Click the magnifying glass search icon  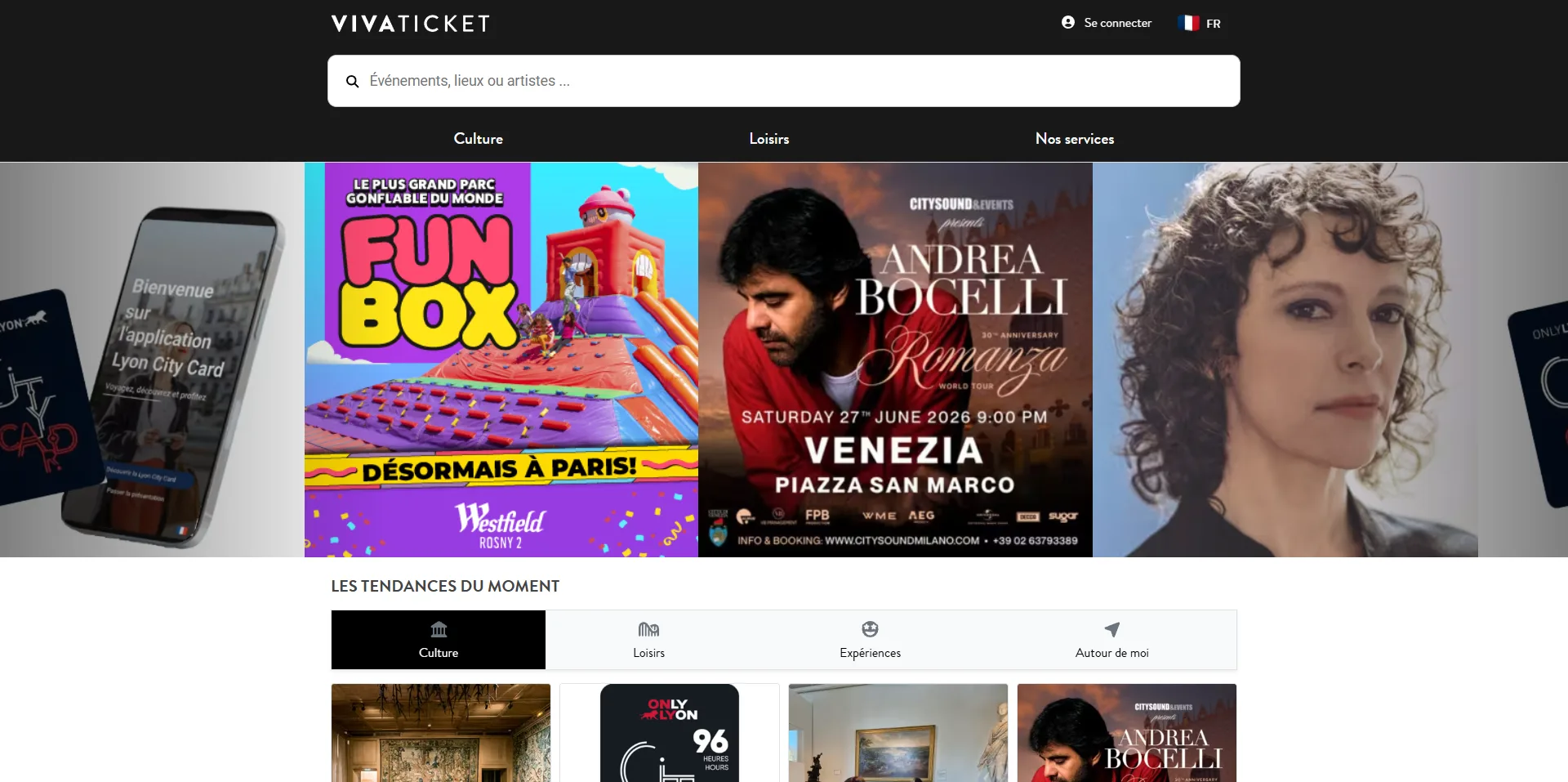(352, 82)
